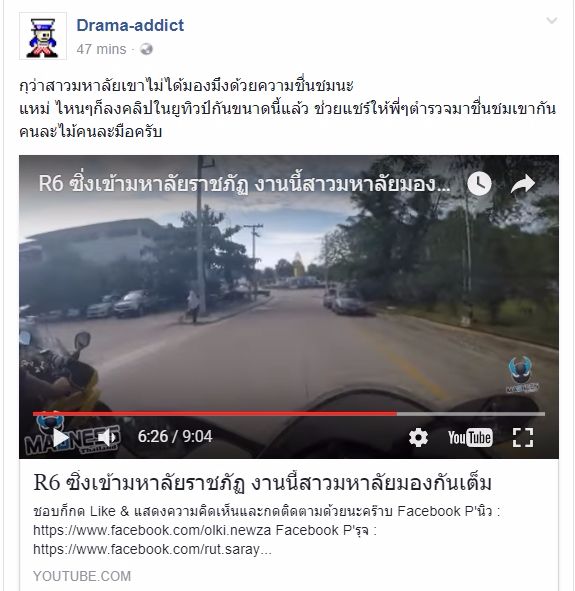This screenshot has width=575, height=591.
Task: Open the Drama-addict profile picture
Action: [43, 36]
